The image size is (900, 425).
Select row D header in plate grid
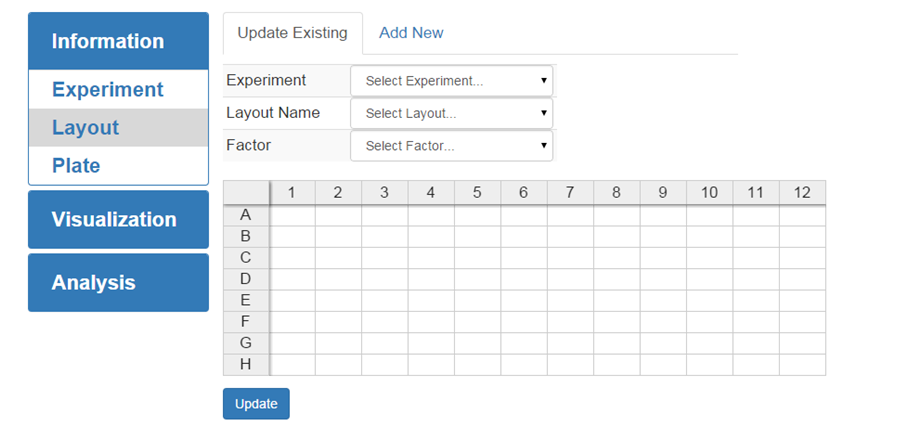(246, 279)
